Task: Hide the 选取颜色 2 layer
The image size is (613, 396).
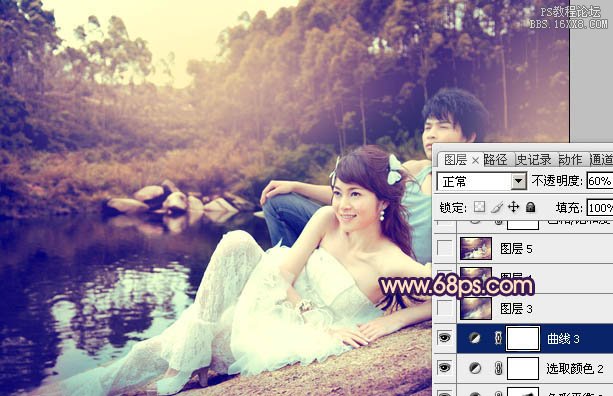Action: [444, 367]
